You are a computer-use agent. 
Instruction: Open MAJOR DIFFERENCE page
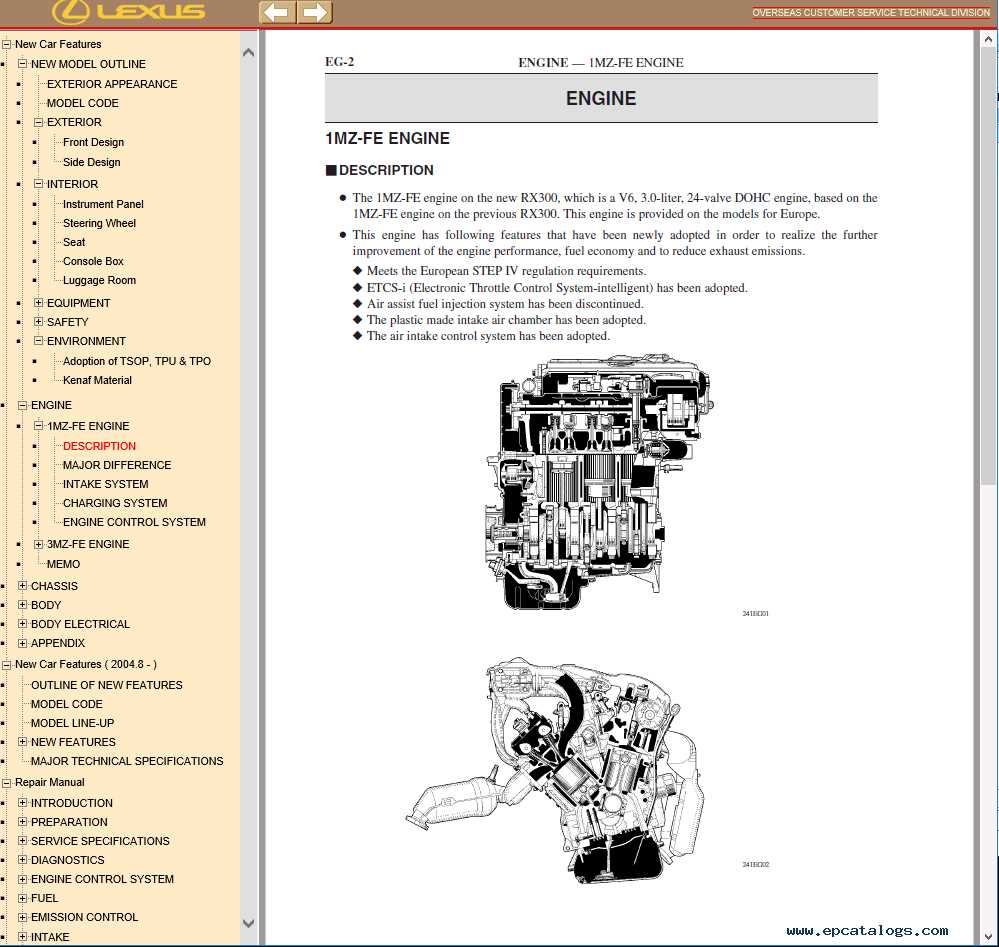tap(117, 466)
